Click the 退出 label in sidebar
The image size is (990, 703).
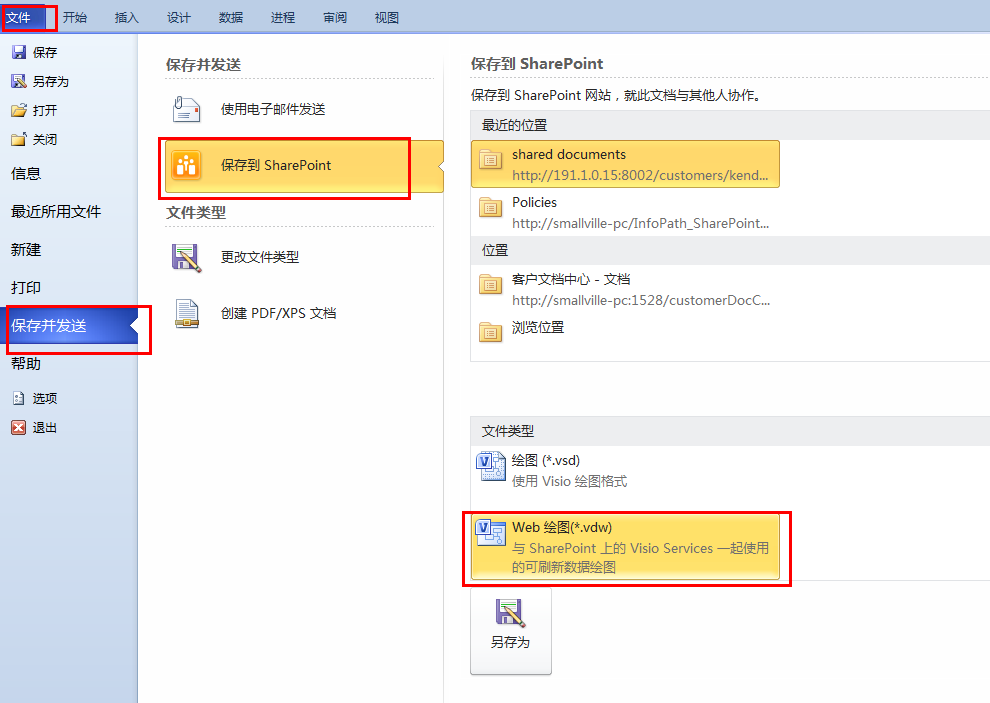[x=45, y=428]
